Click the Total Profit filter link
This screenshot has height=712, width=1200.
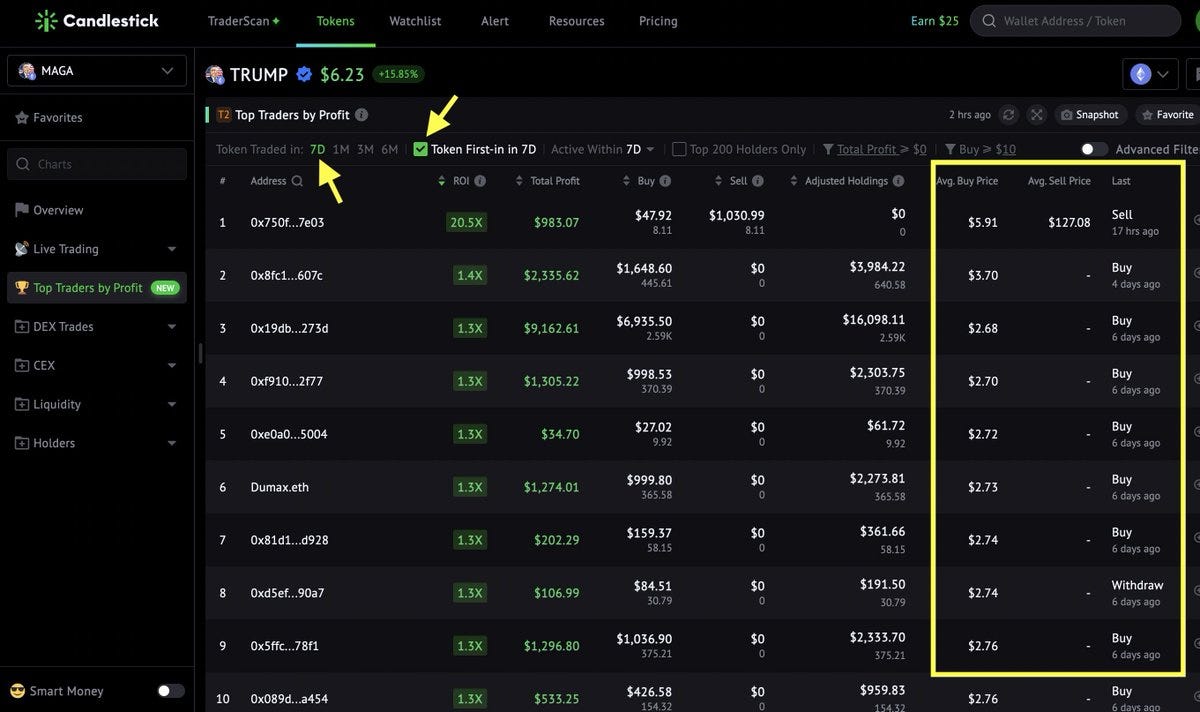pos(867,149)
